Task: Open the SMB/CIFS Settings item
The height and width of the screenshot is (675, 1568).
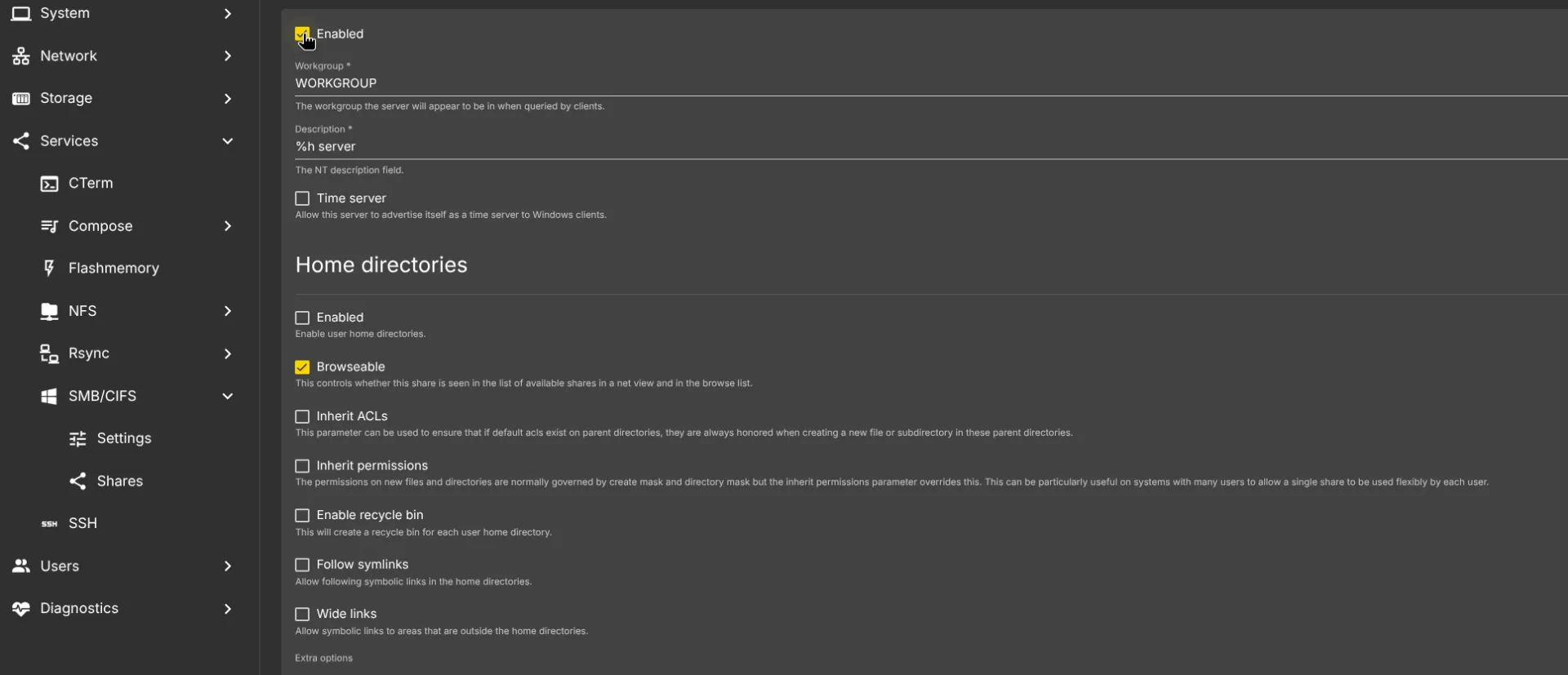Action: tap(123, 438)
